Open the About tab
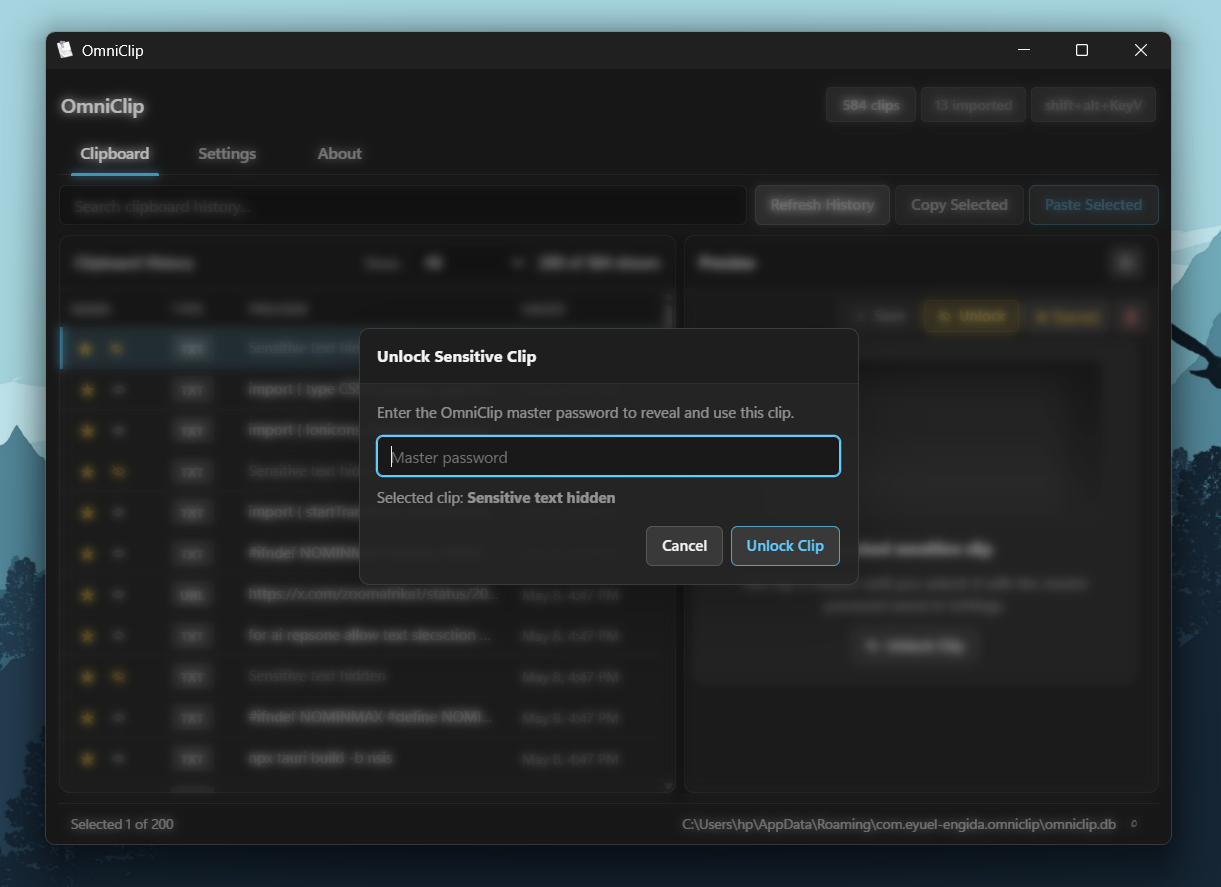The image size is (1221, 887). coord(340,154)
